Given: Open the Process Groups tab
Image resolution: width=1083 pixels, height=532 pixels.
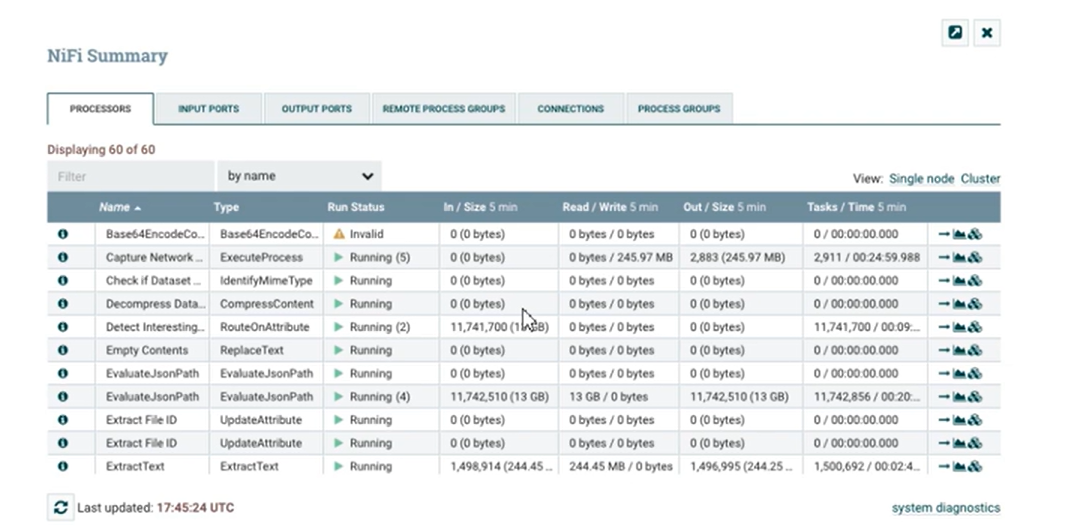Looking at the screenshot, I should 679,109.
